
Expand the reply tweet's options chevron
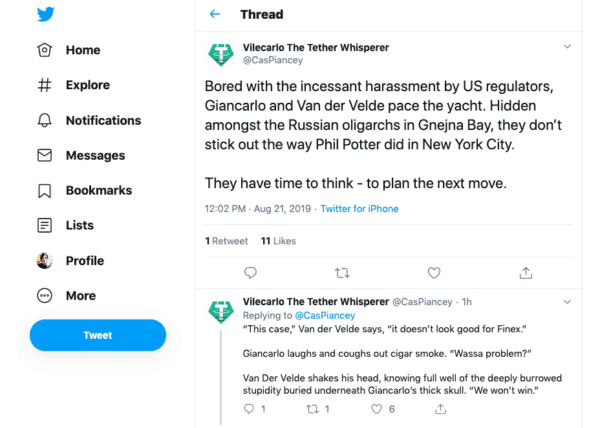(567, 301)
